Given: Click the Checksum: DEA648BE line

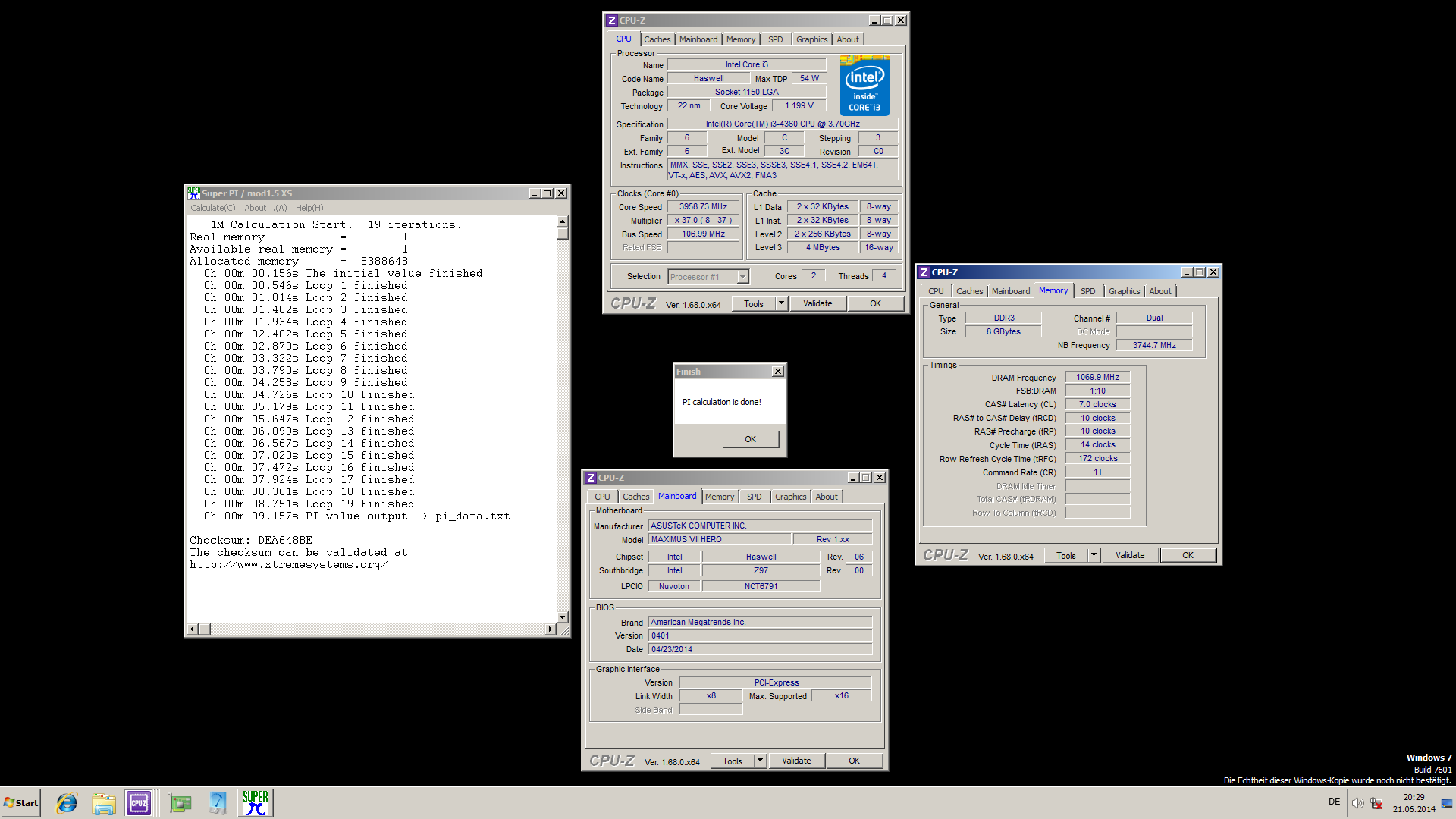Looking at the screenshot, I should pos(251,541).
